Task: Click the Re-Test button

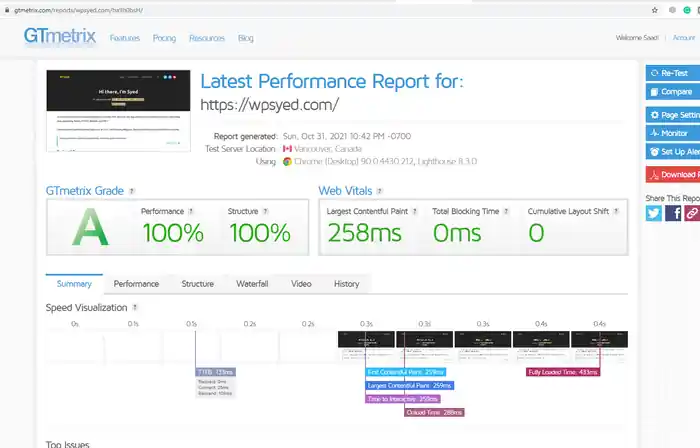Action: click(x=673, y=73)
